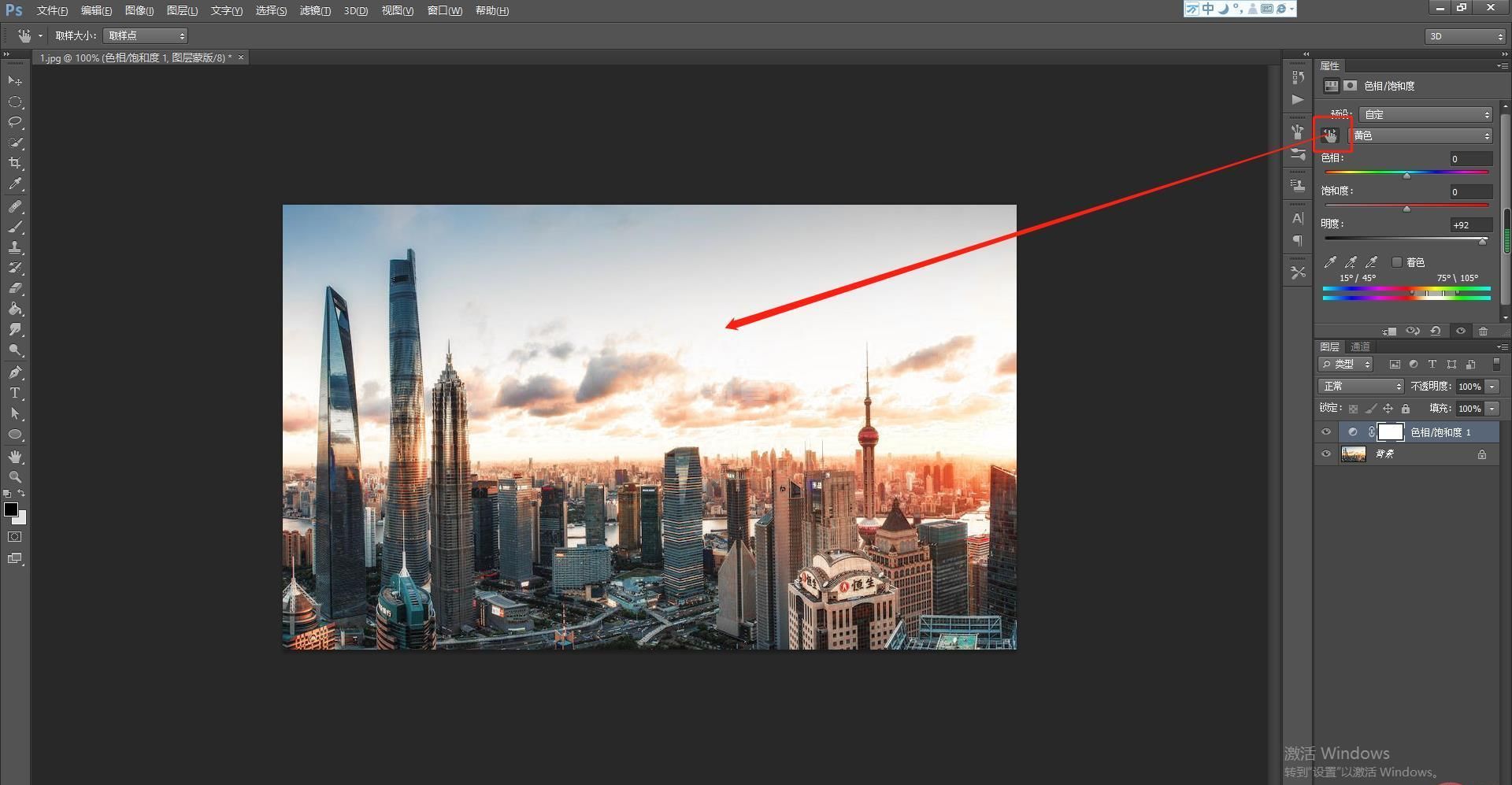Toggle Quick Mask mode
Image resolution: width=1512 pixels, height=785 pixels.
[x=15, y=537]
